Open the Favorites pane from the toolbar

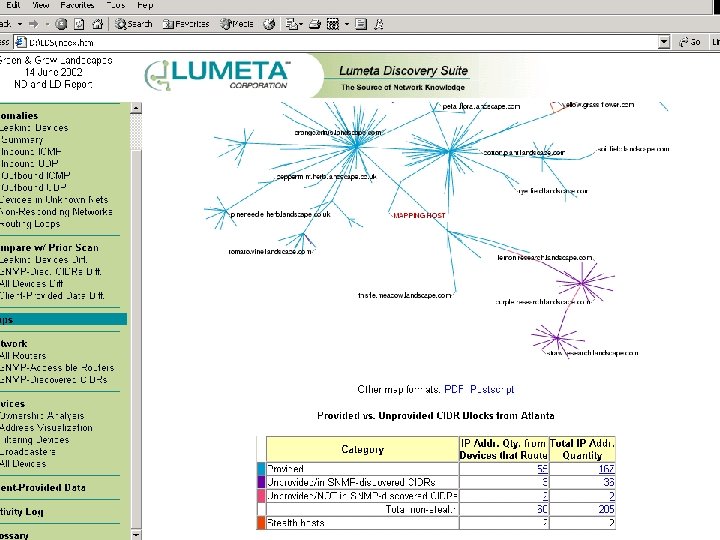(x=186, y=24)
